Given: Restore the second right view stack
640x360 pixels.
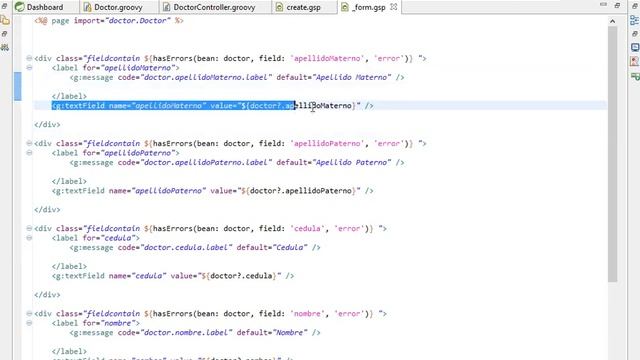Looking at the screenshot, I should point(635,34).
